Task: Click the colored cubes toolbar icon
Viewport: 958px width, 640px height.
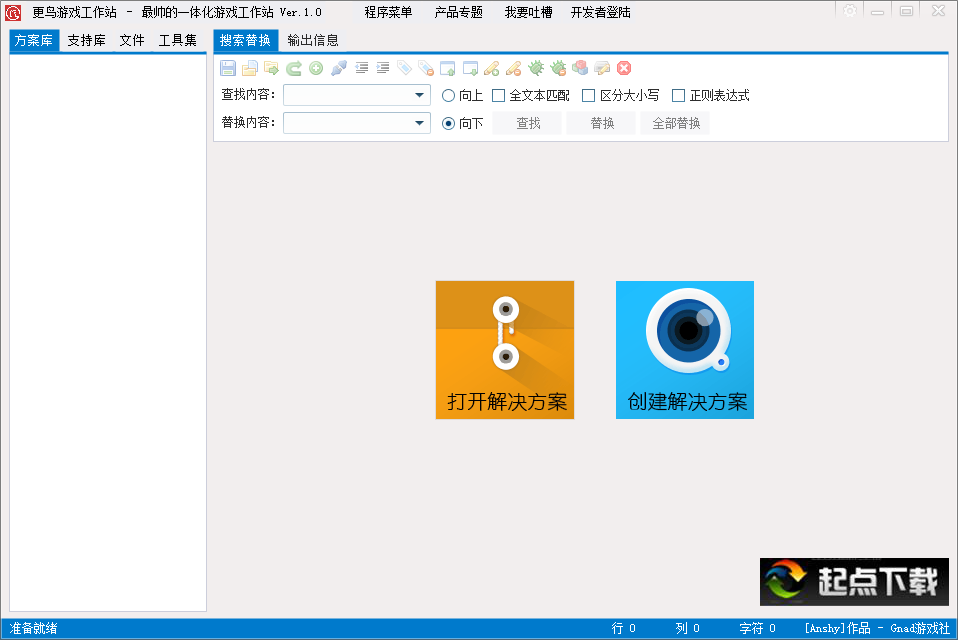Action: click(x=580, y=68)
